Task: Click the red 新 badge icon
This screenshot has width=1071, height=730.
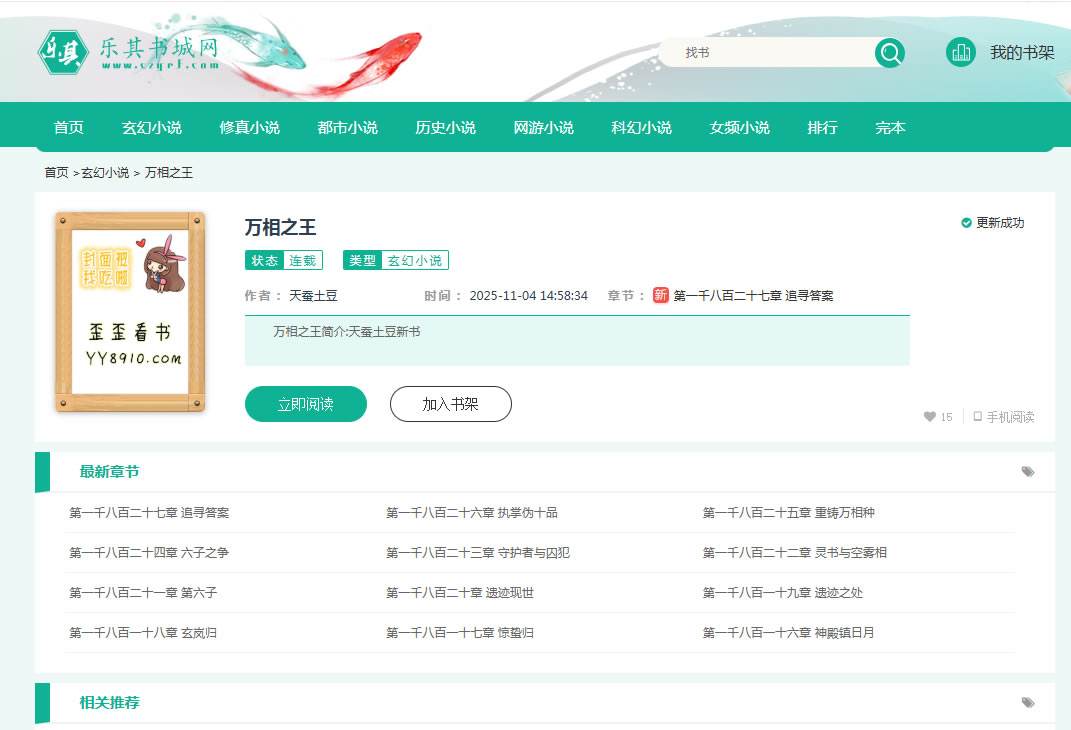Action: [x=660, y=295]
